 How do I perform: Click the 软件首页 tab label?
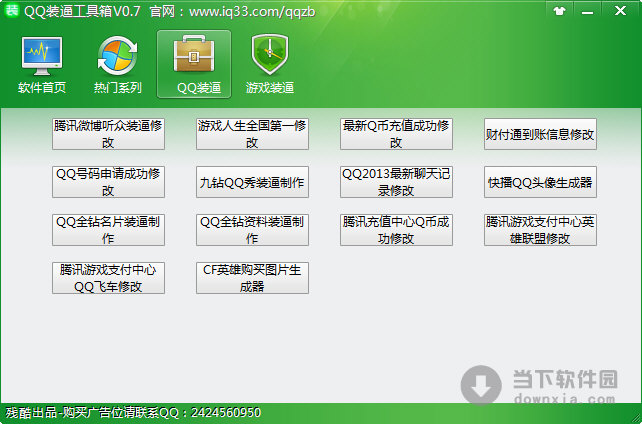pos(42,88)
